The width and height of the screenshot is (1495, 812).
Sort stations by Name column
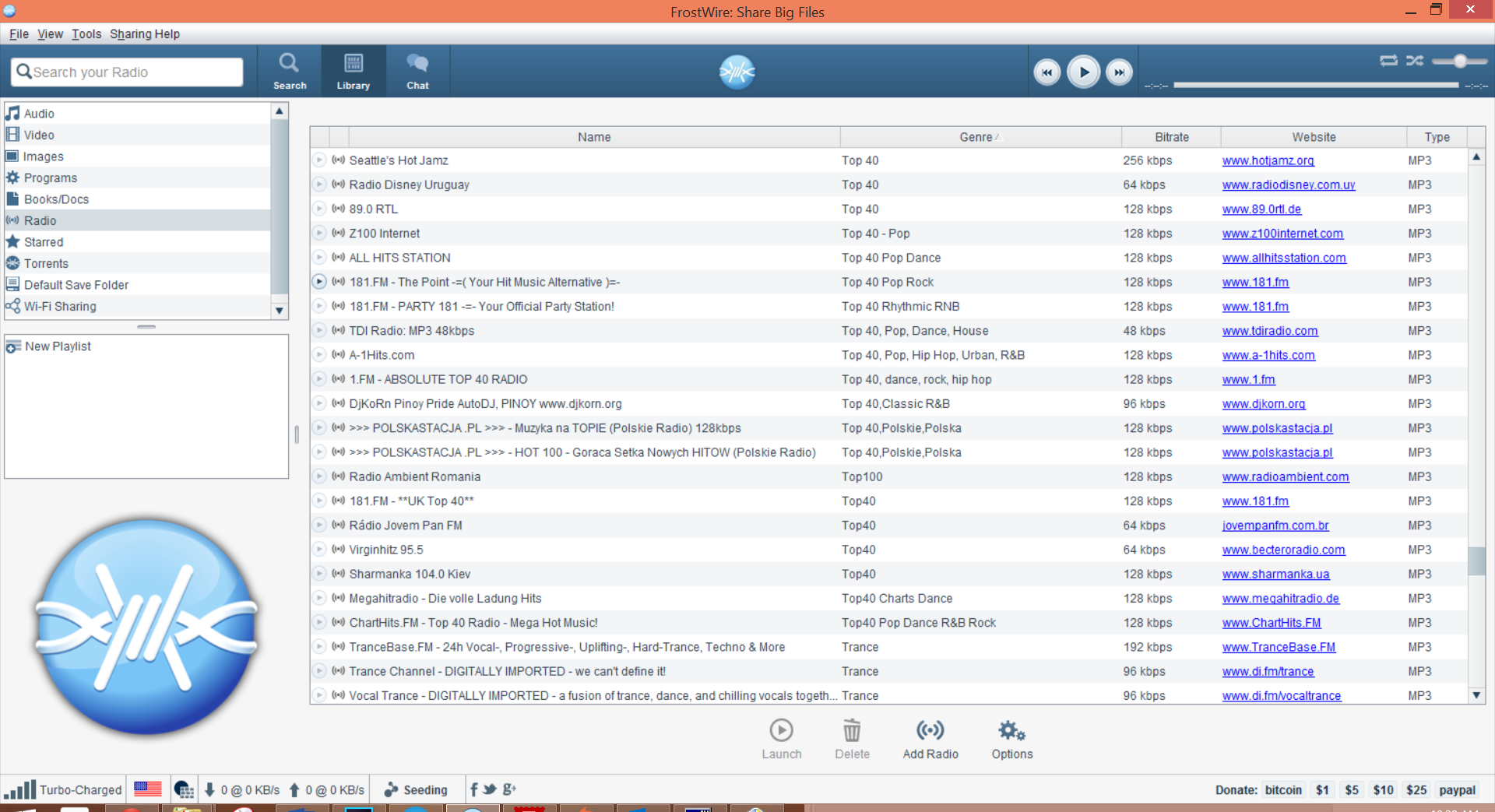[594, 137]
